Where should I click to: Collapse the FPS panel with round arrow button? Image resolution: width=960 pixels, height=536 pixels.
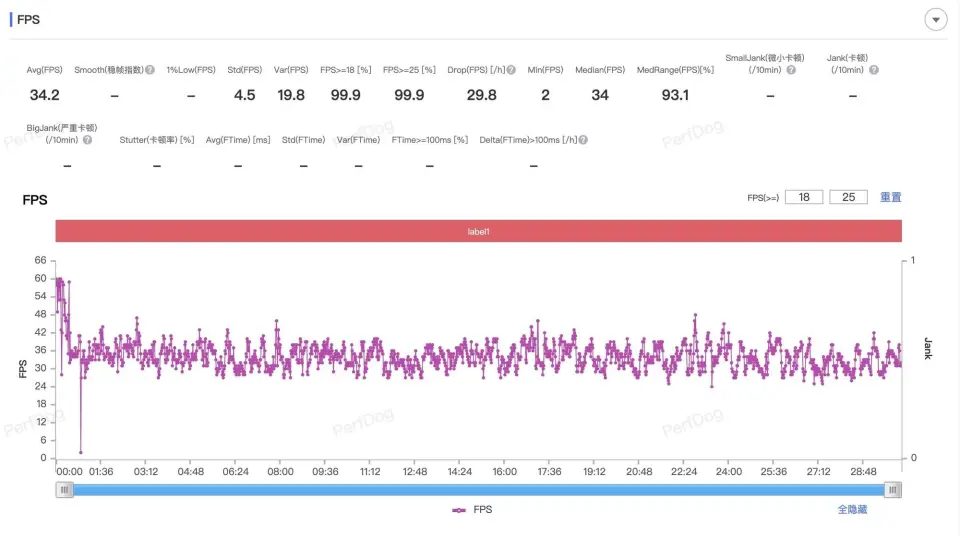pos(936,20)
